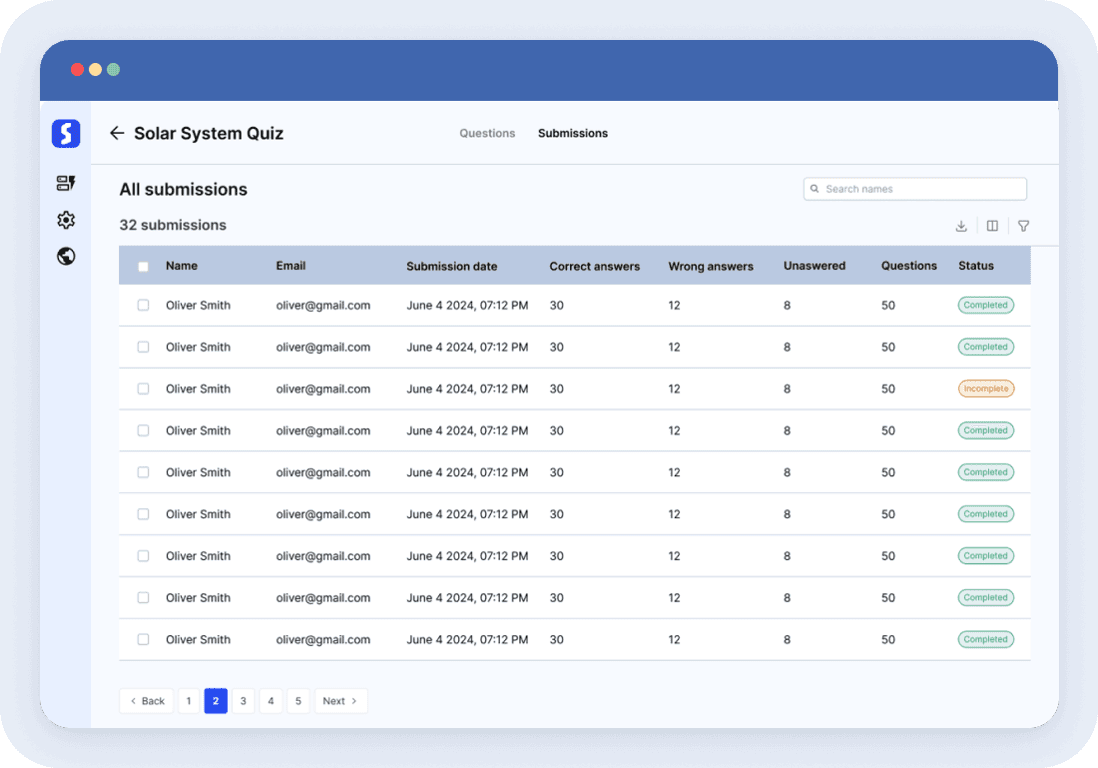The width and height of the screenshot is (1098, 768).
Task: Click the blue S app logo
Action: click(66, 133)
